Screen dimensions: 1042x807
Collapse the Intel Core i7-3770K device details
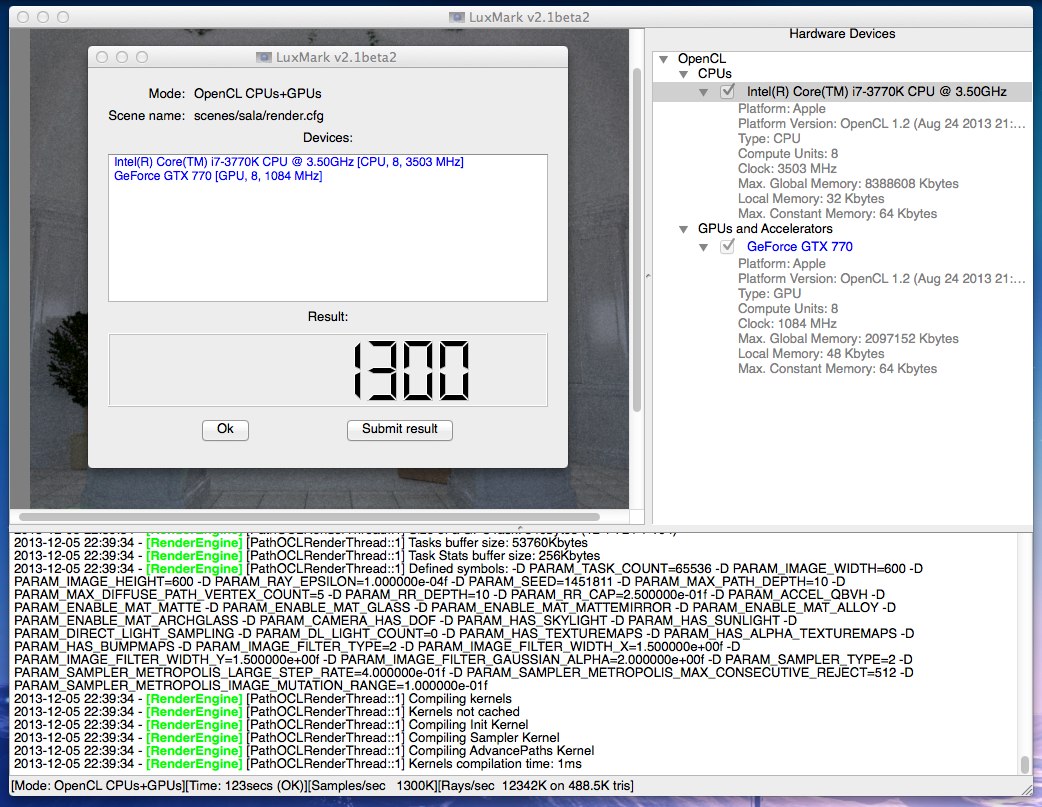click(x=703, y=92)
